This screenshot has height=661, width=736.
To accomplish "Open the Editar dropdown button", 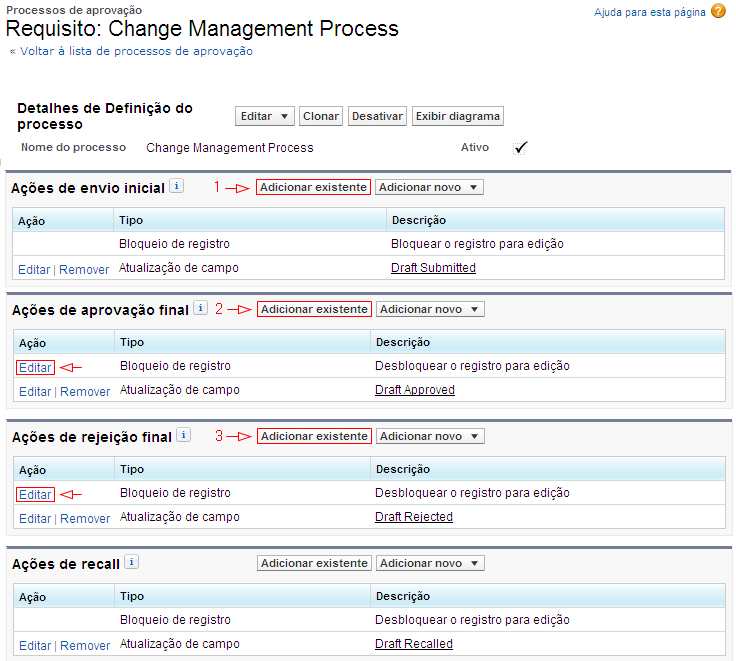I will (265, 116).
